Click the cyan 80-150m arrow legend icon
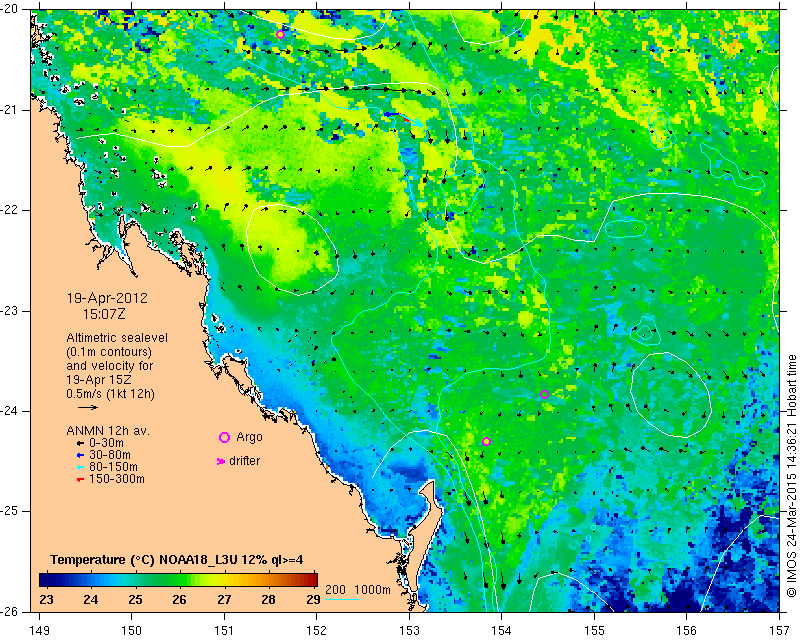 80,467
